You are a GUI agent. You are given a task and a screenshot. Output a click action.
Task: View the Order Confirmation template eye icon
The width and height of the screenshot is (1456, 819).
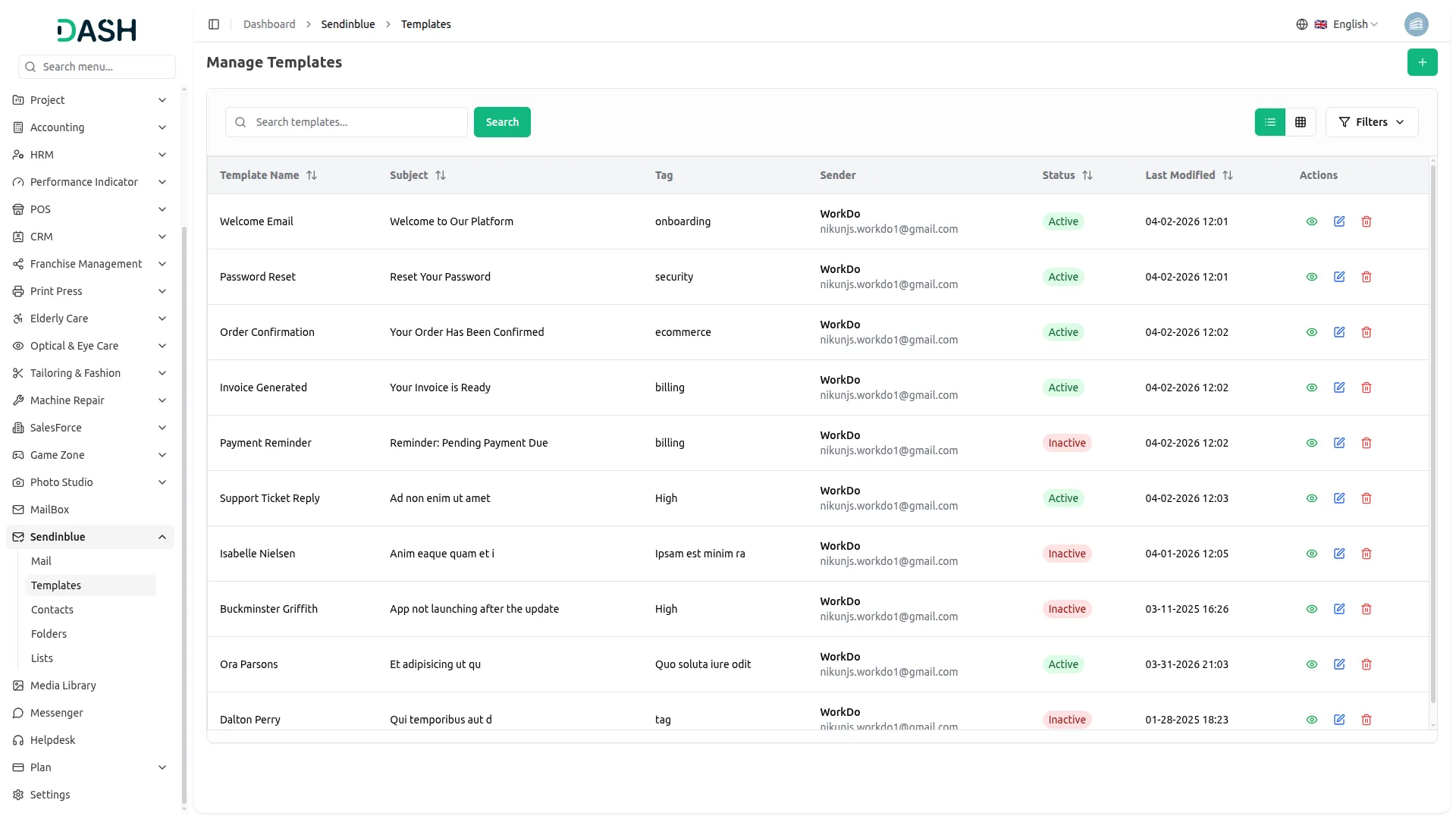tap(1311, 332)
